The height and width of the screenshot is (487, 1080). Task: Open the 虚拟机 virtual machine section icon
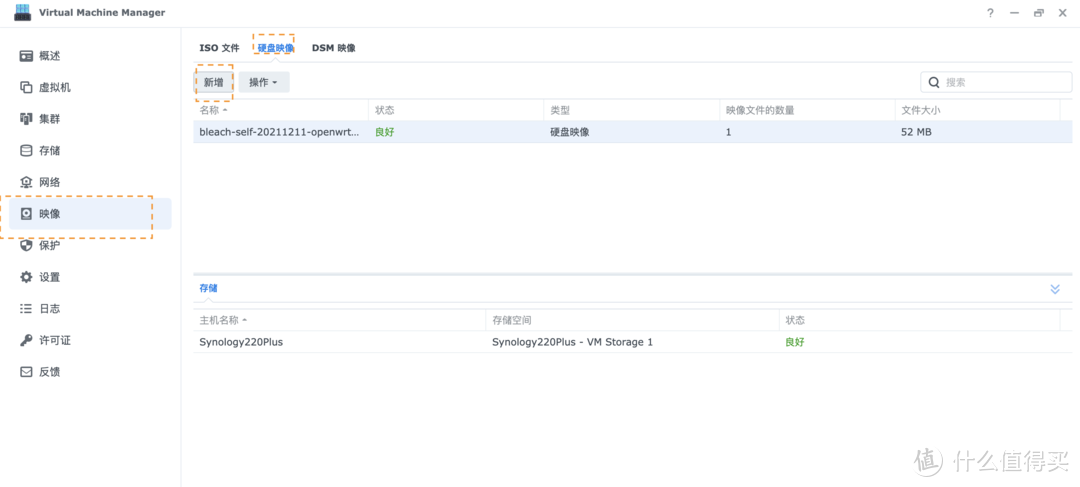[x=27, y=88]
